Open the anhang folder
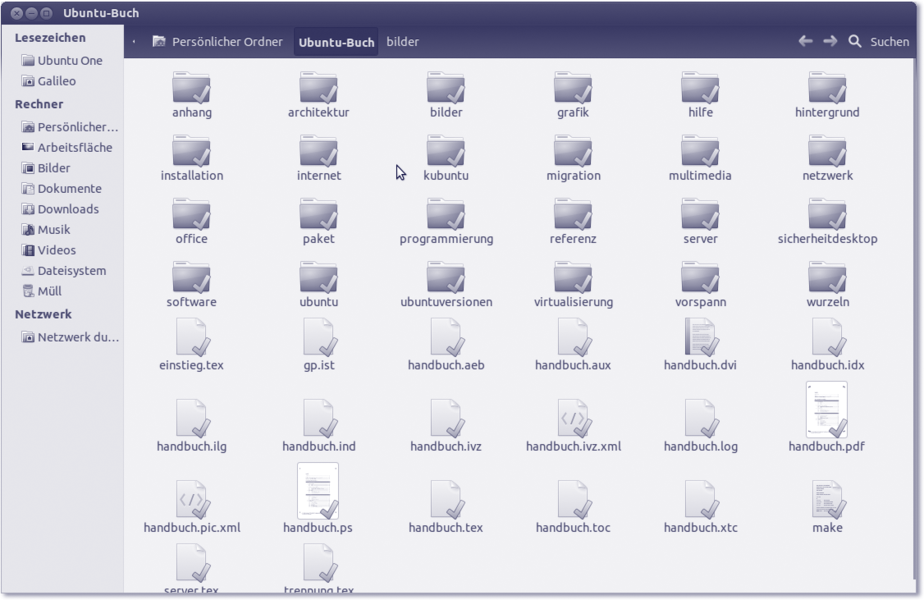Viewport: 924px width, 600px height. click(191, 89)
